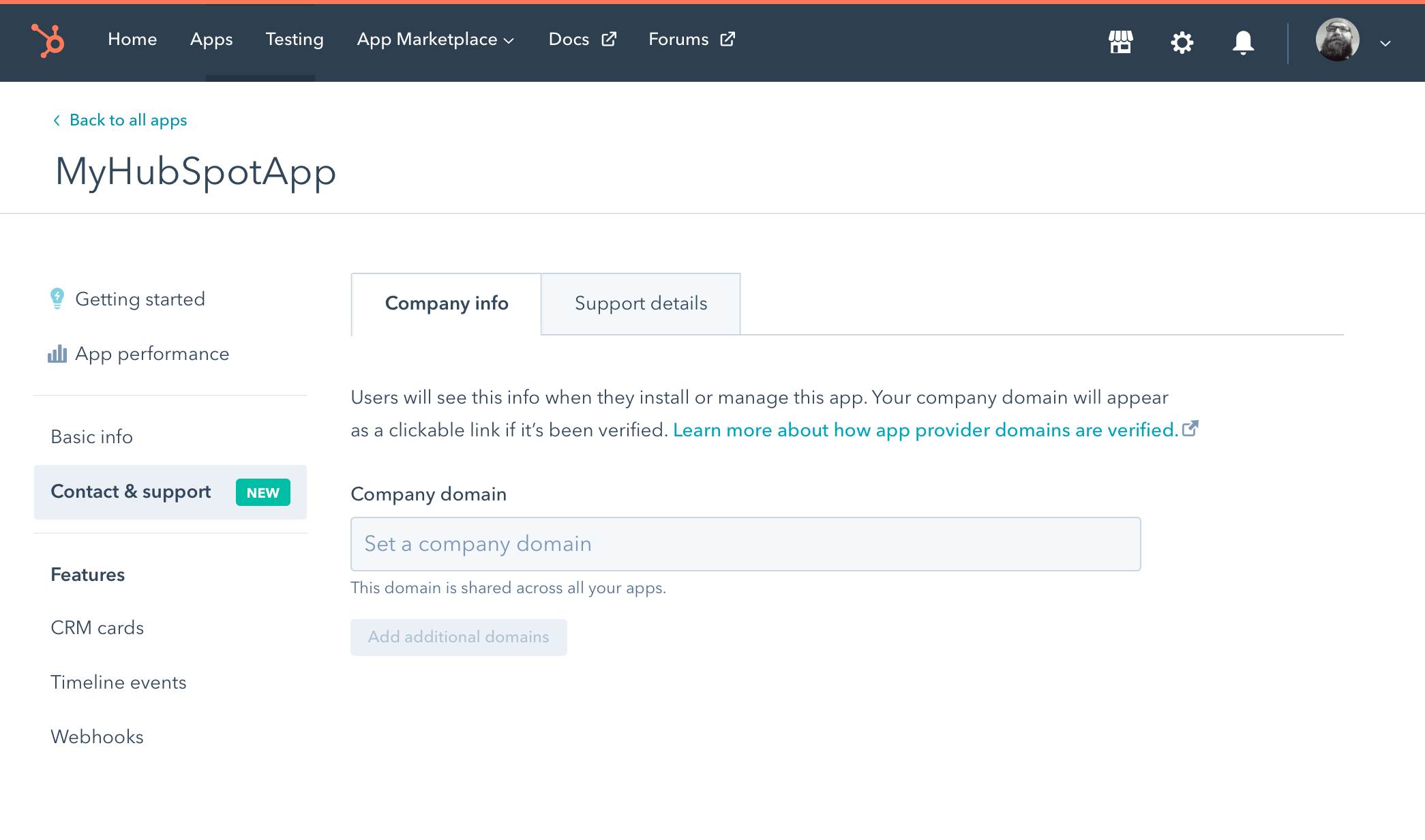
Task: Click the bar chart icon beside App performance
Action: pos(57,353)
